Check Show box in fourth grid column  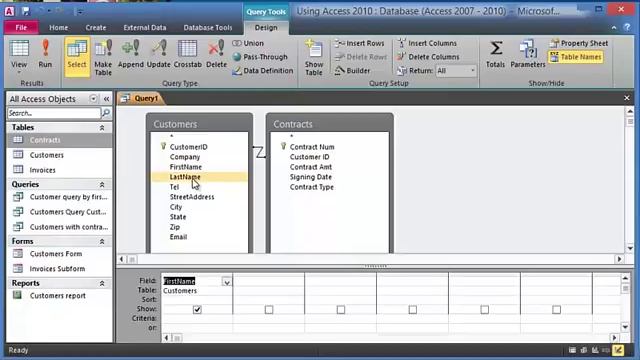413,310
